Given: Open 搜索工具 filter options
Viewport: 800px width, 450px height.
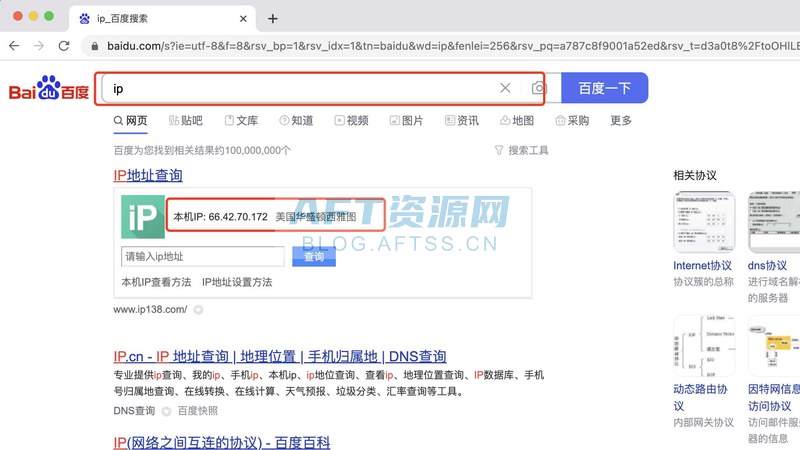Looking at the screenshot, I should point(521,150).
